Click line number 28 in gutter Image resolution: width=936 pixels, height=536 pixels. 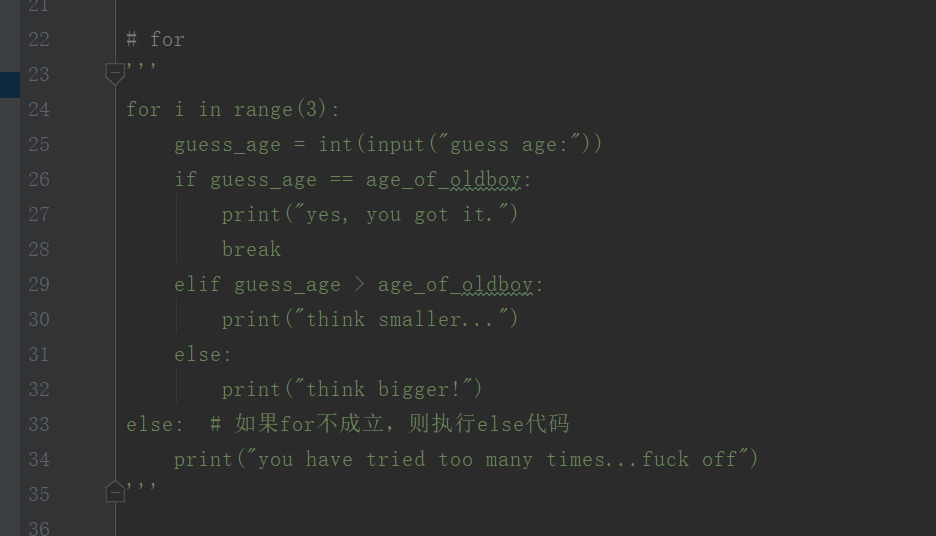pos(39,249)
